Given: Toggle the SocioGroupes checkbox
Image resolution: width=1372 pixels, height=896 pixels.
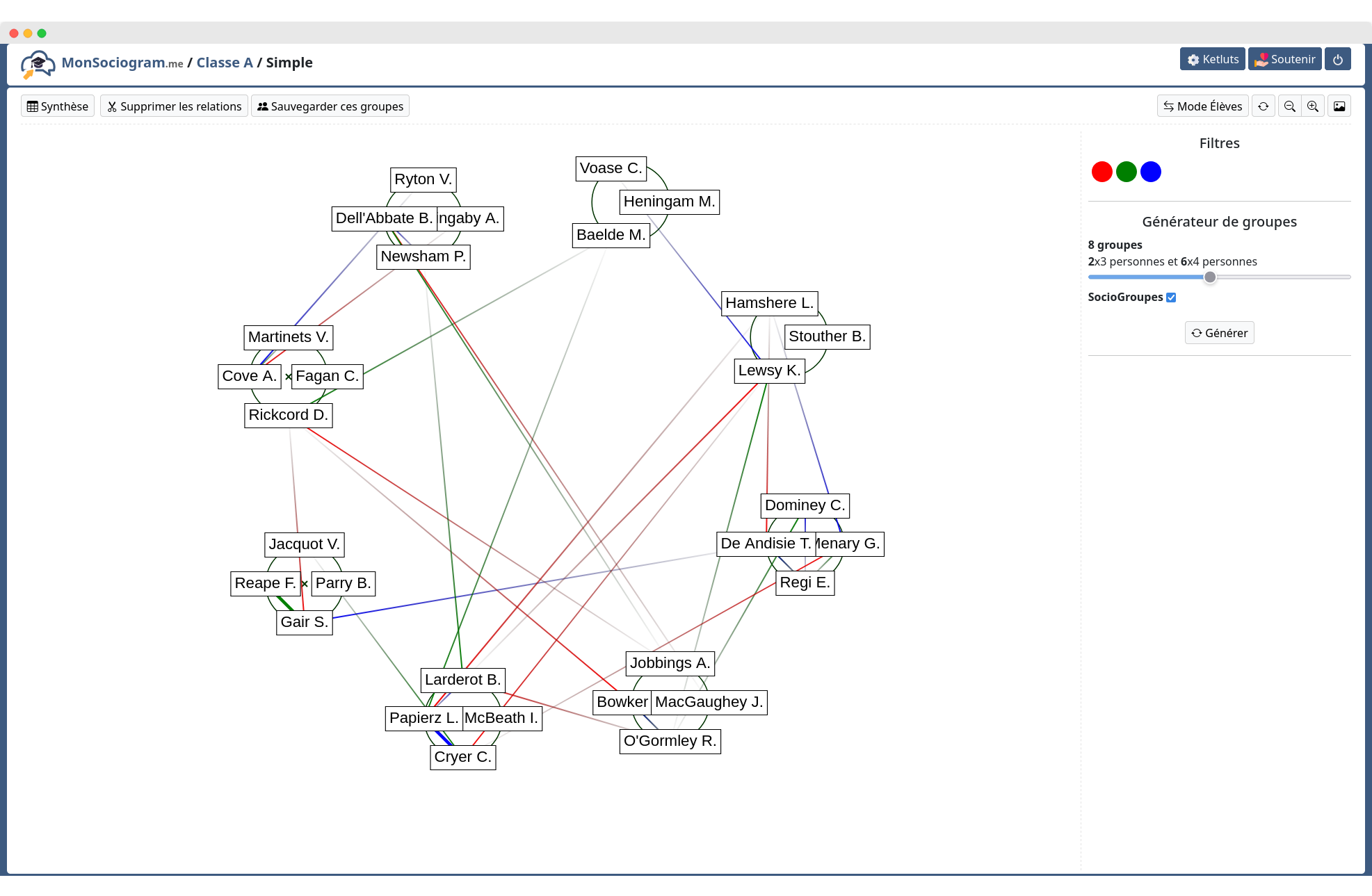Looking at the screenshot, I should click(x=1171, y=298).
